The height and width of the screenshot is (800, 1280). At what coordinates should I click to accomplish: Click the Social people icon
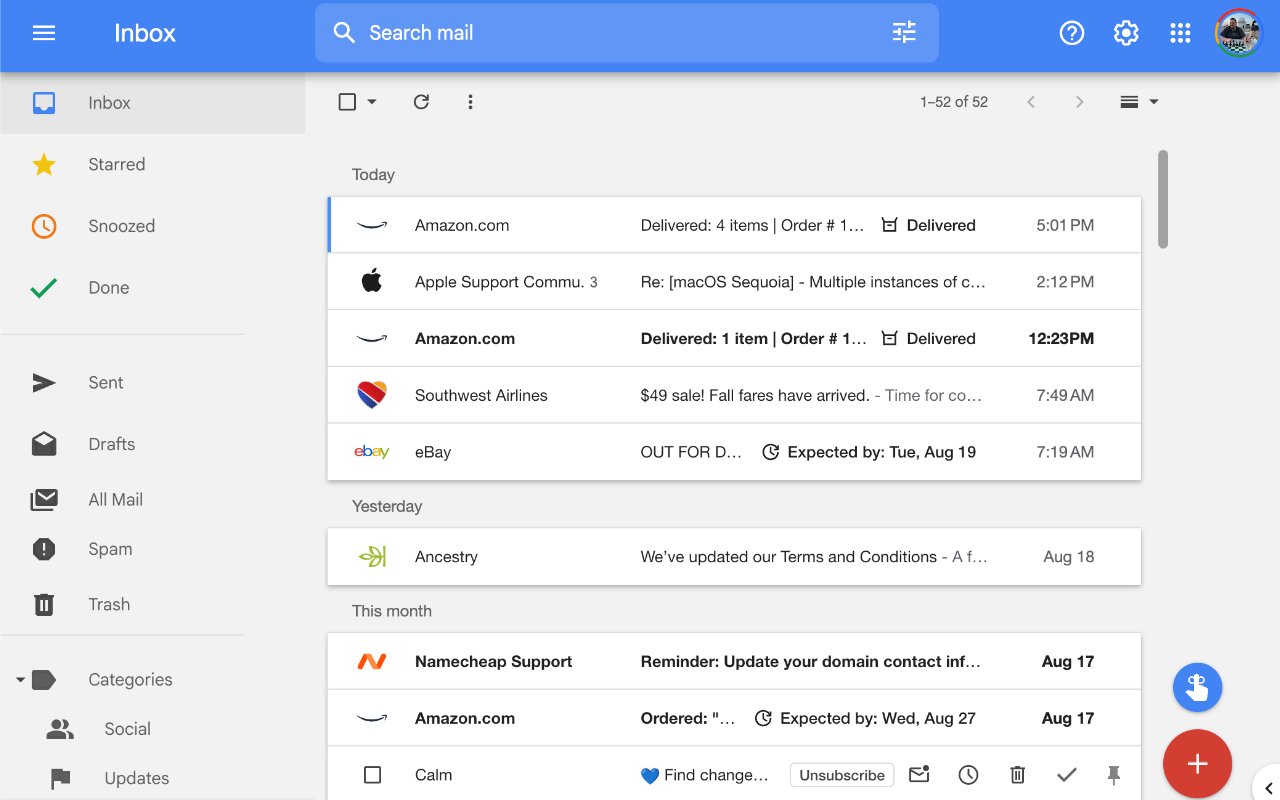60,729
